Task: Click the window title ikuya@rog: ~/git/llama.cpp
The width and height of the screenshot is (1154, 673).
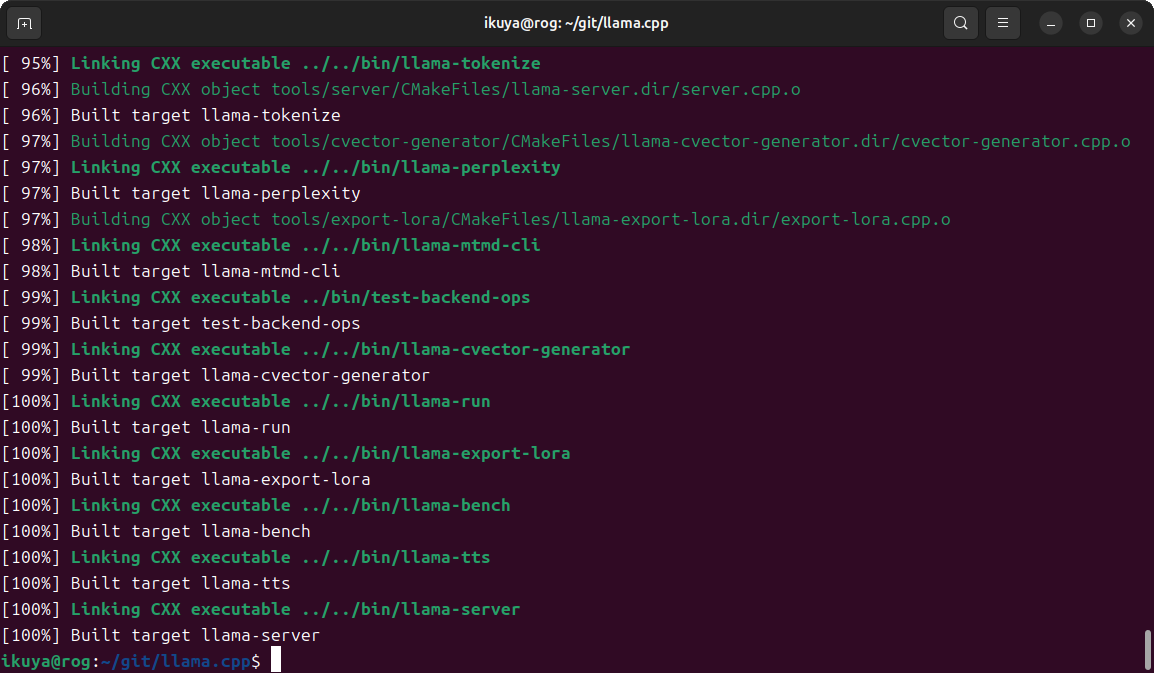Action: pyautogui.click(x=576, y=23)
